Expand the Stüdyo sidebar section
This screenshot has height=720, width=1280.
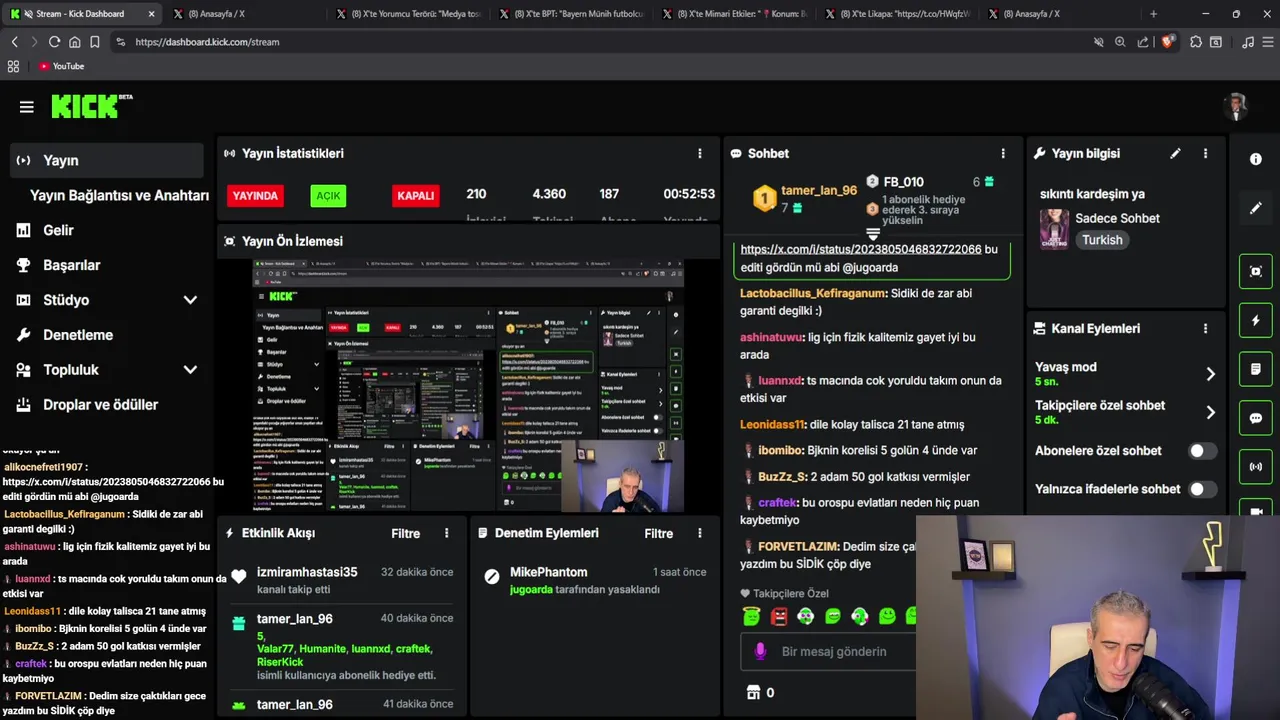pyautogui.click(x=190, y=300)
